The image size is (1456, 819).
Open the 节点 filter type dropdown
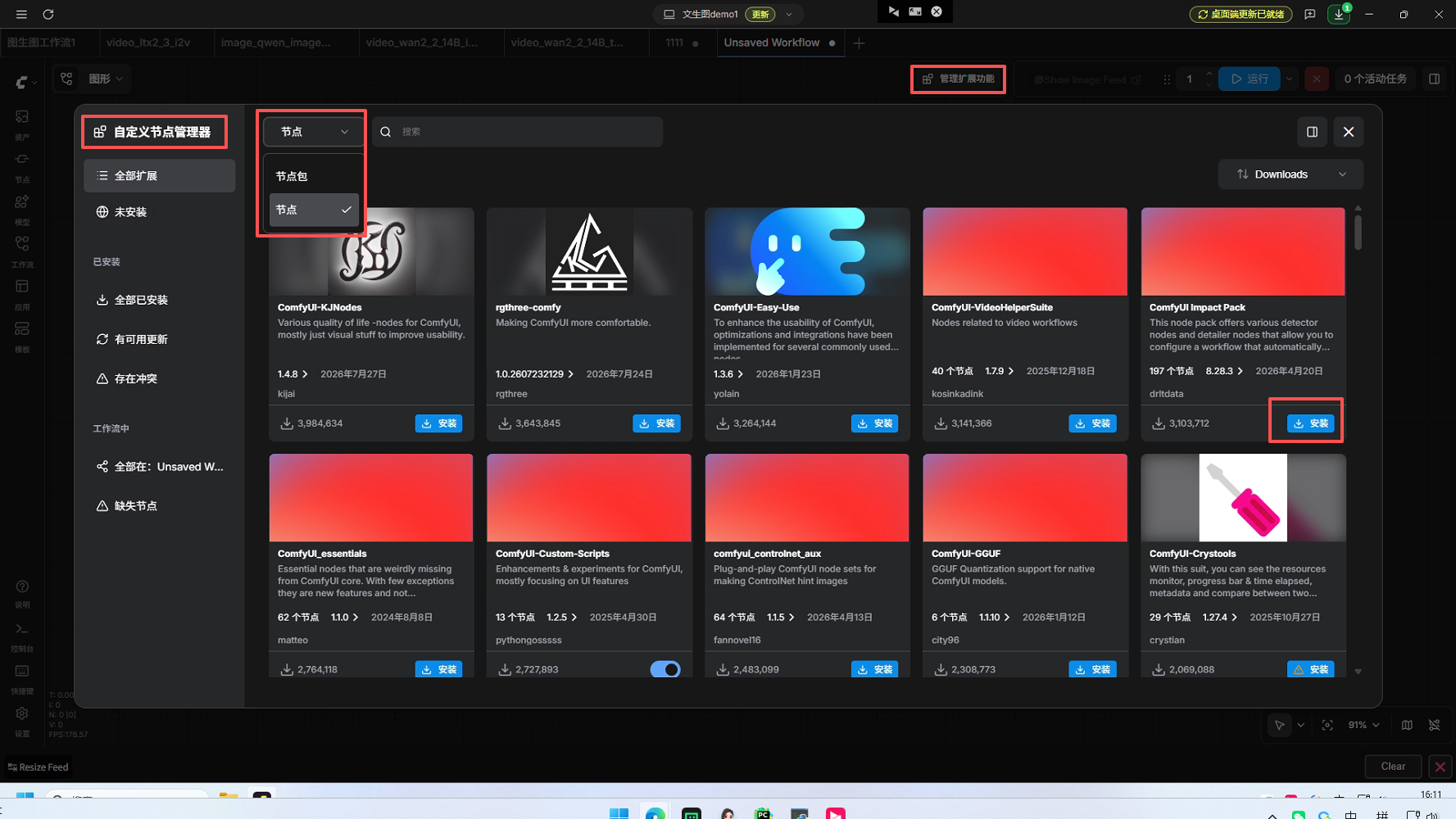tap(314, 132)
